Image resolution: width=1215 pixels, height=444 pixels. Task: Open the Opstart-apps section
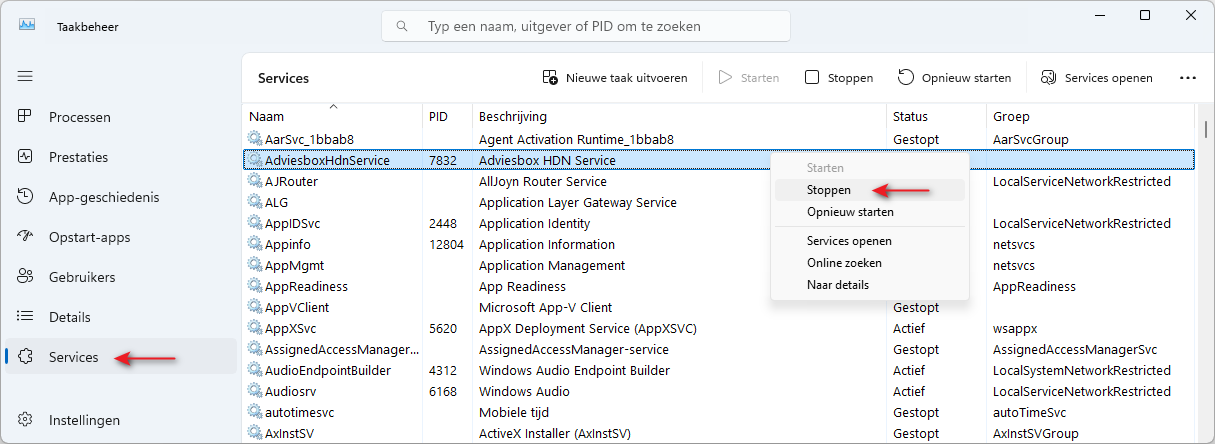120,237
